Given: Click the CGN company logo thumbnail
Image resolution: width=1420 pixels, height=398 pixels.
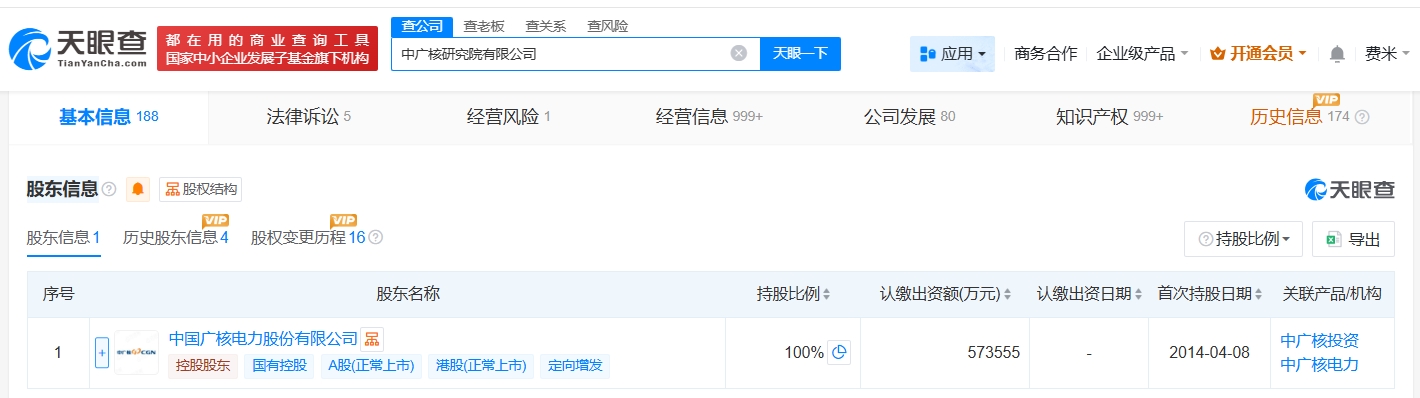Looking at the screenshot, I should pos(137,352).
